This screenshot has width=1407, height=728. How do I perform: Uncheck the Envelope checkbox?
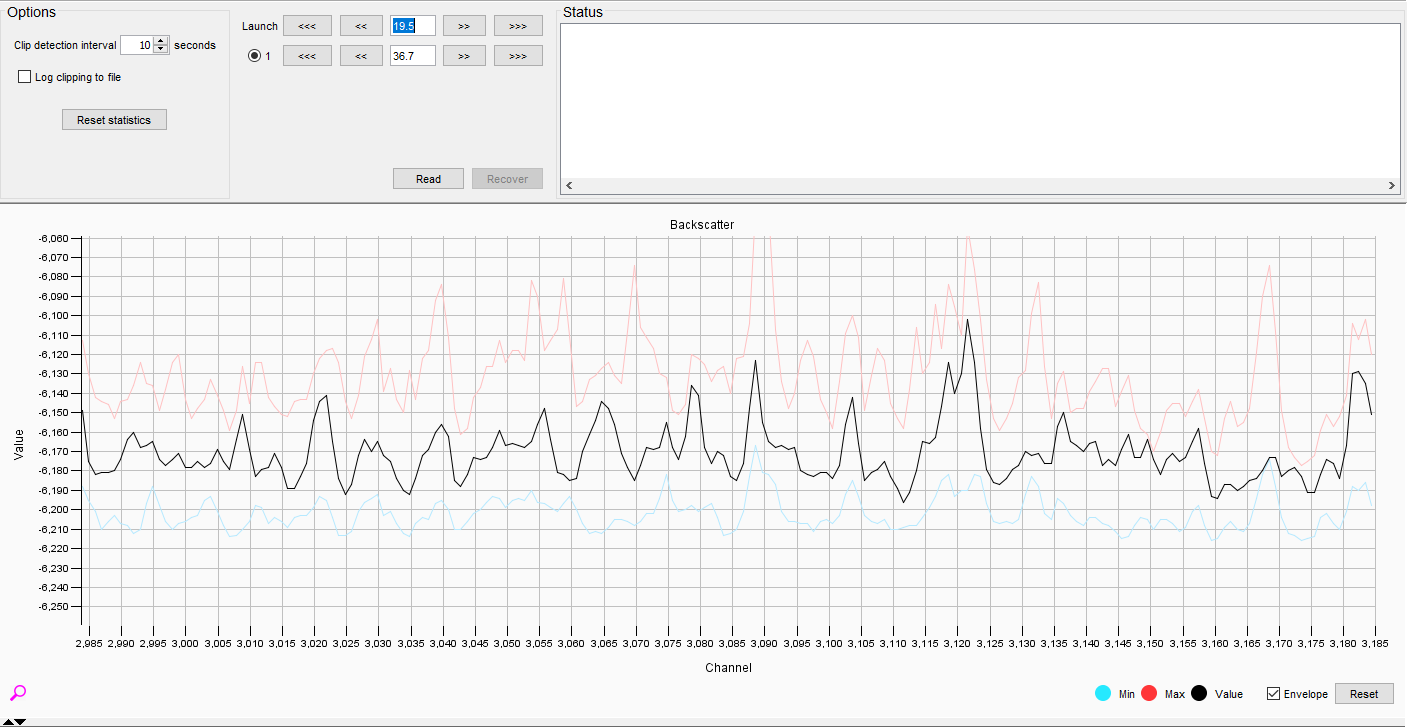point(1273,694)
